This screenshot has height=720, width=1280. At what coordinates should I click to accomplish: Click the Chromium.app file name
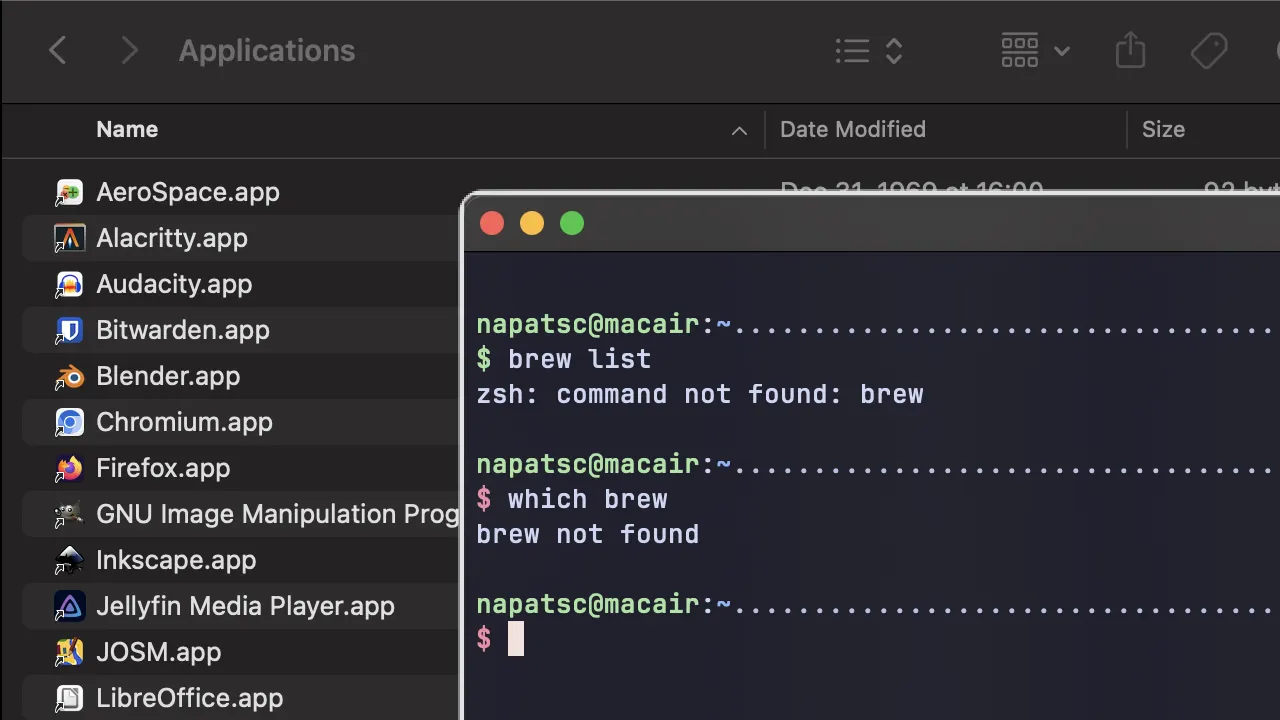[184, 422]
